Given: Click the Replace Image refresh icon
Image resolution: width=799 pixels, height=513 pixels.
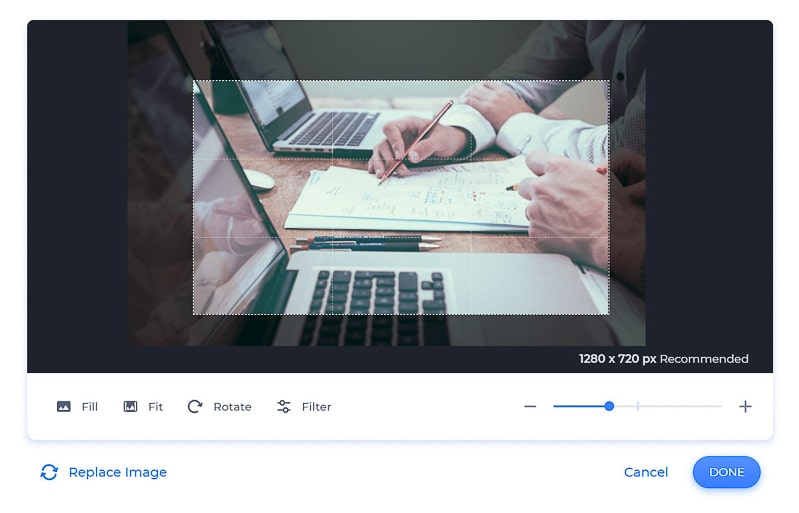Looking at the screenshot, I should pyautogui.click(x=49, y=472).
